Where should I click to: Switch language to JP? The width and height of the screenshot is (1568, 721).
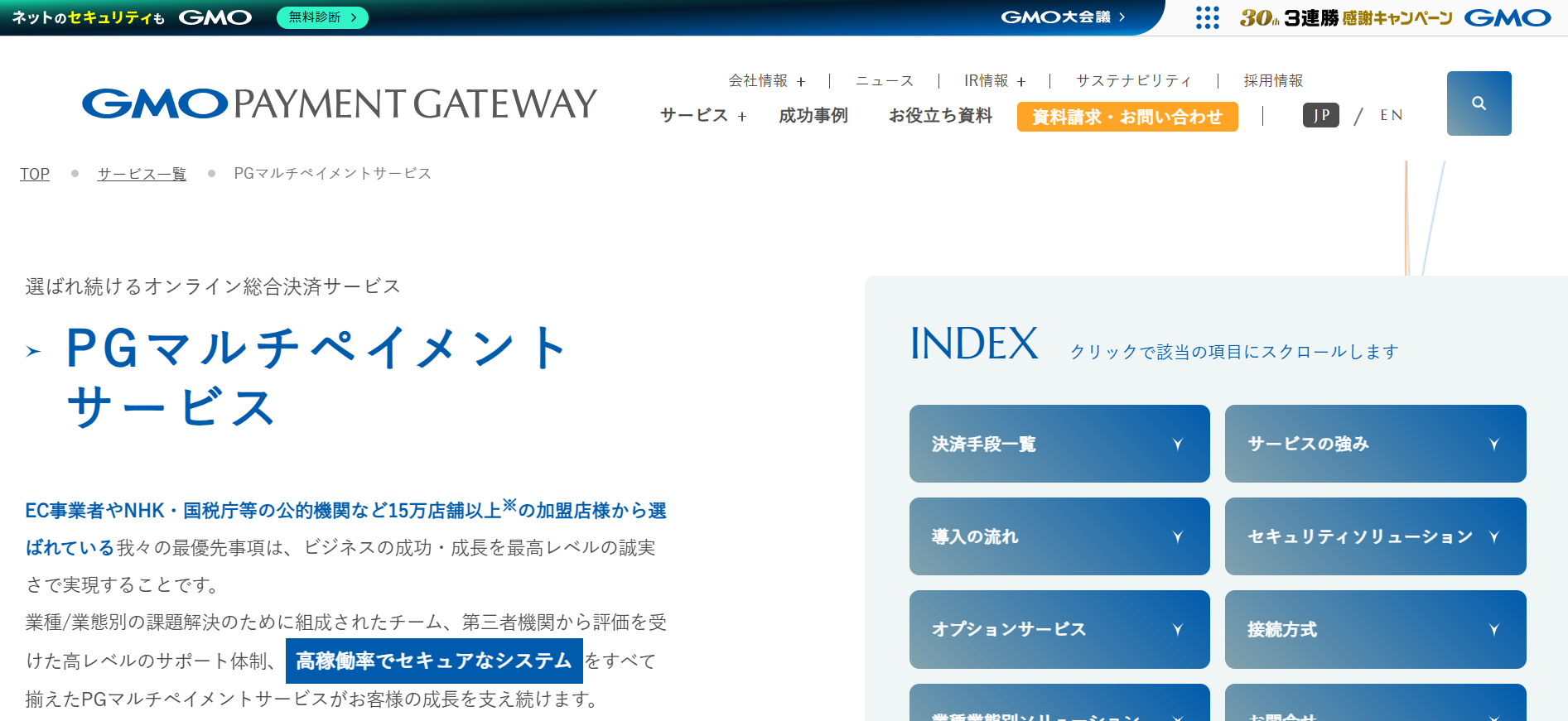(1320, 115)
